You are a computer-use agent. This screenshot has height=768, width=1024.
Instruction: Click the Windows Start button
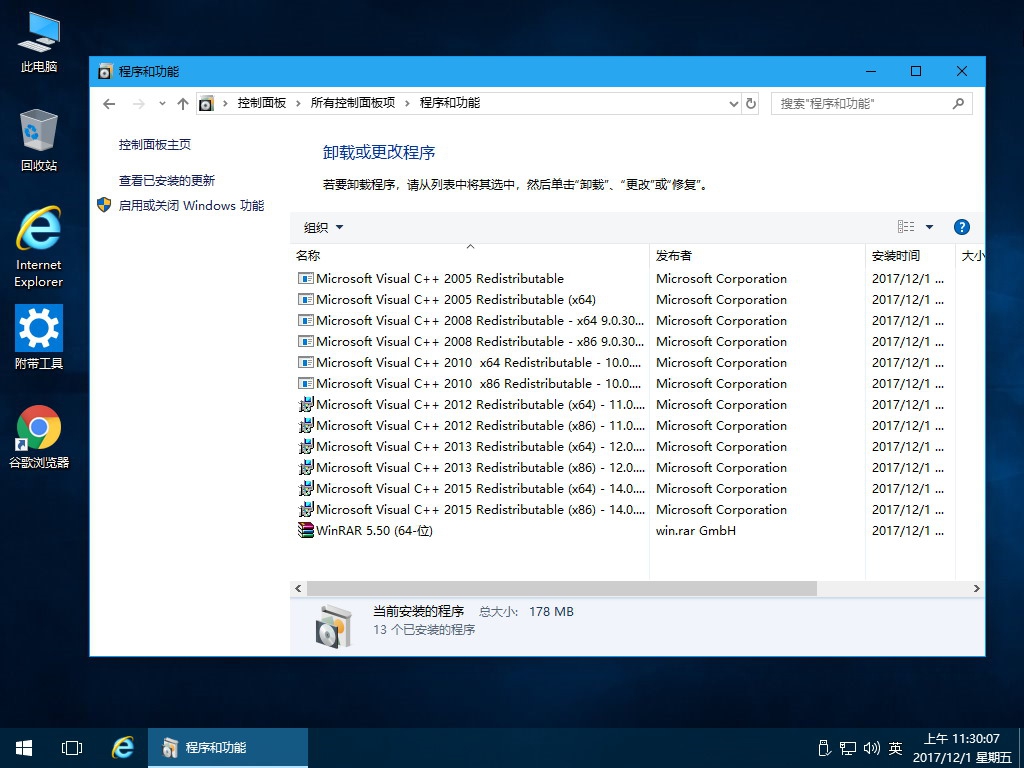coord(24,748)
